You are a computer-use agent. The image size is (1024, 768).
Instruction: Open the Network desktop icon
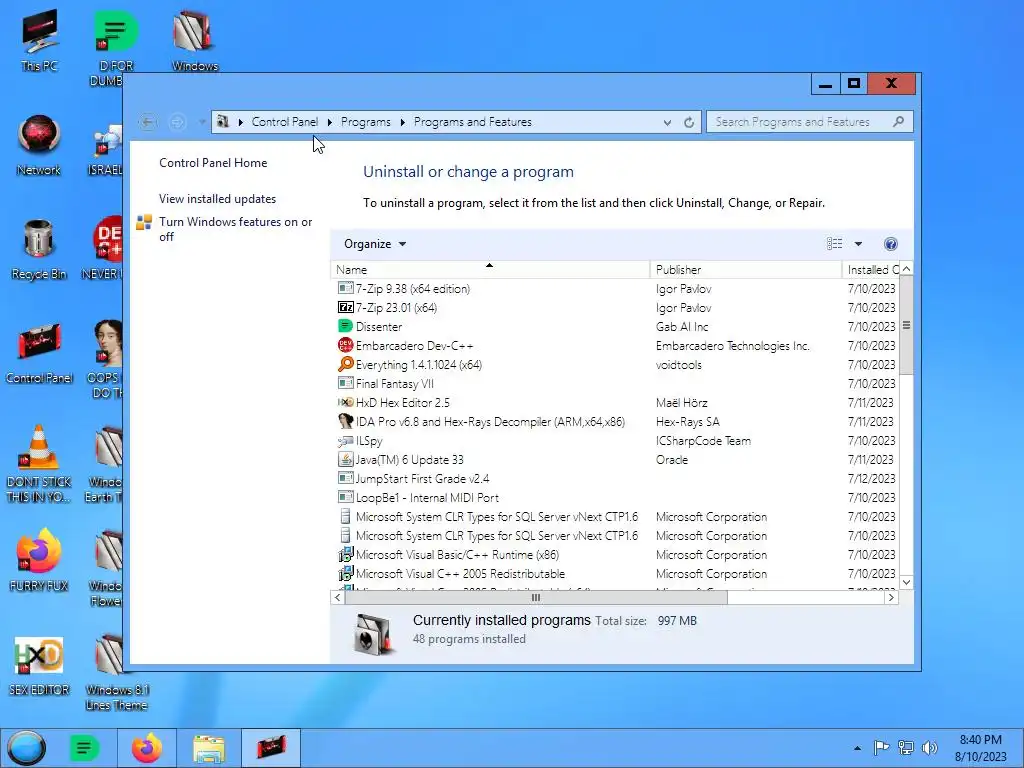pos(39,144)
